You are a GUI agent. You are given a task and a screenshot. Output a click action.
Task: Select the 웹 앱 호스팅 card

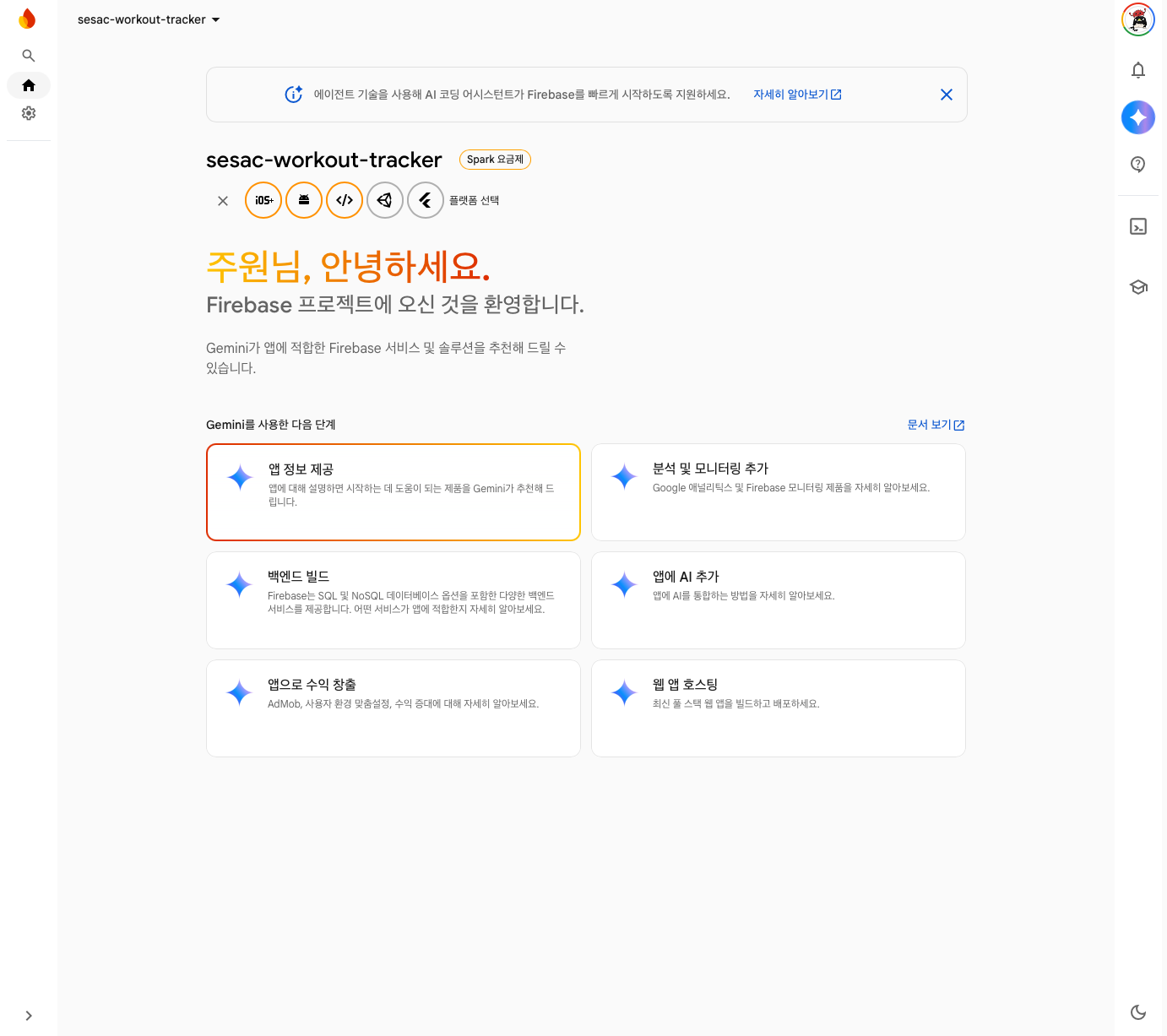click(779, 708)
